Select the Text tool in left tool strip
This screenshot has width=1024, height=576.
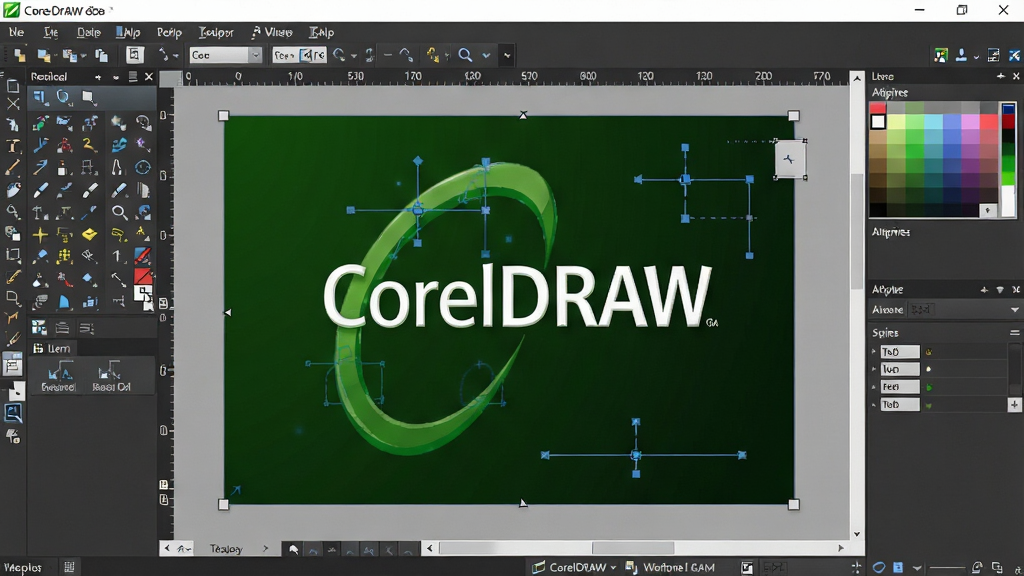12,146
